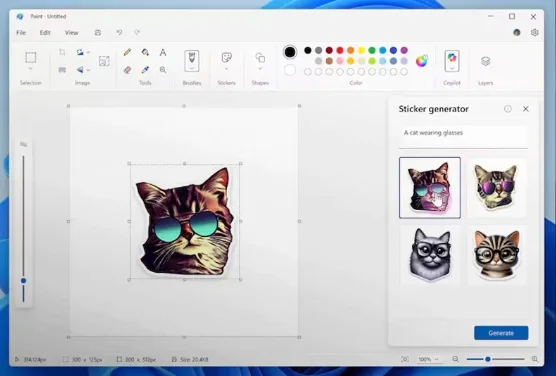This screenshot has height=376, width=556.
Task: Open the Edit menu
Action: tap(45, 33)
